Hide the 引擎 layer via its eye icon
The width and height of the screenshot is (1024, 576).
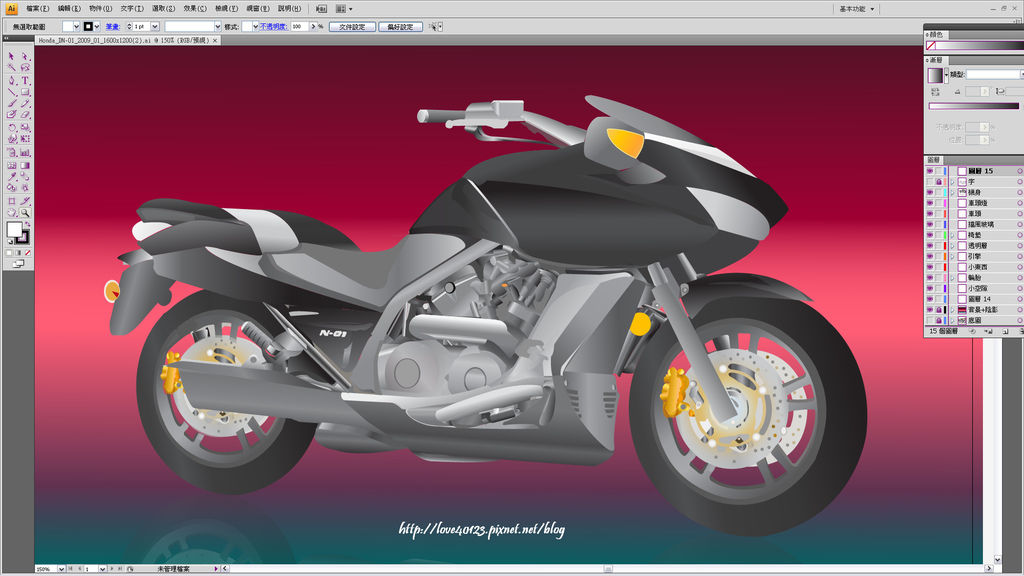930,255
